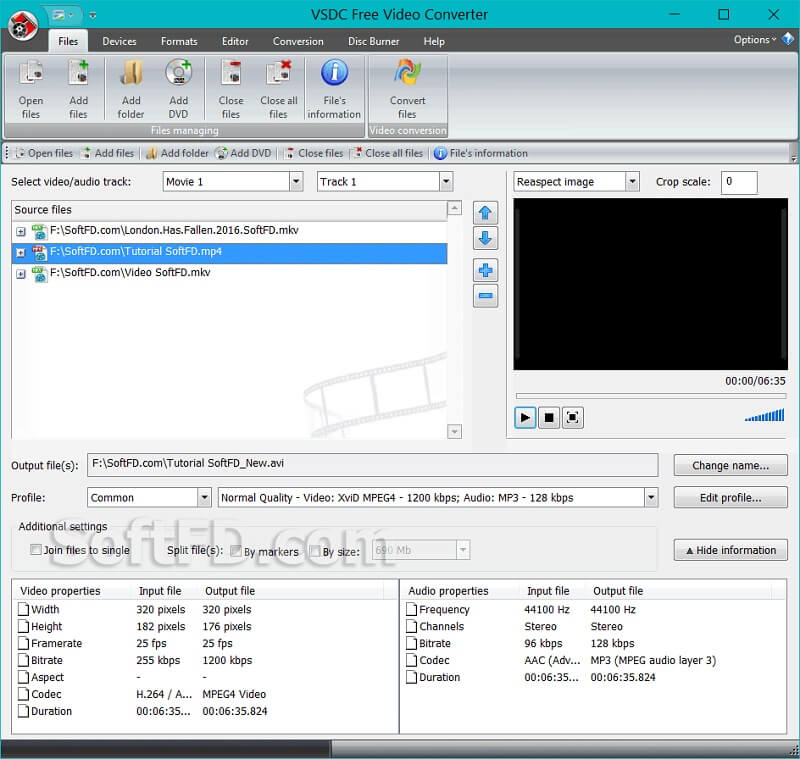Play the video preview

click(525, 417)
